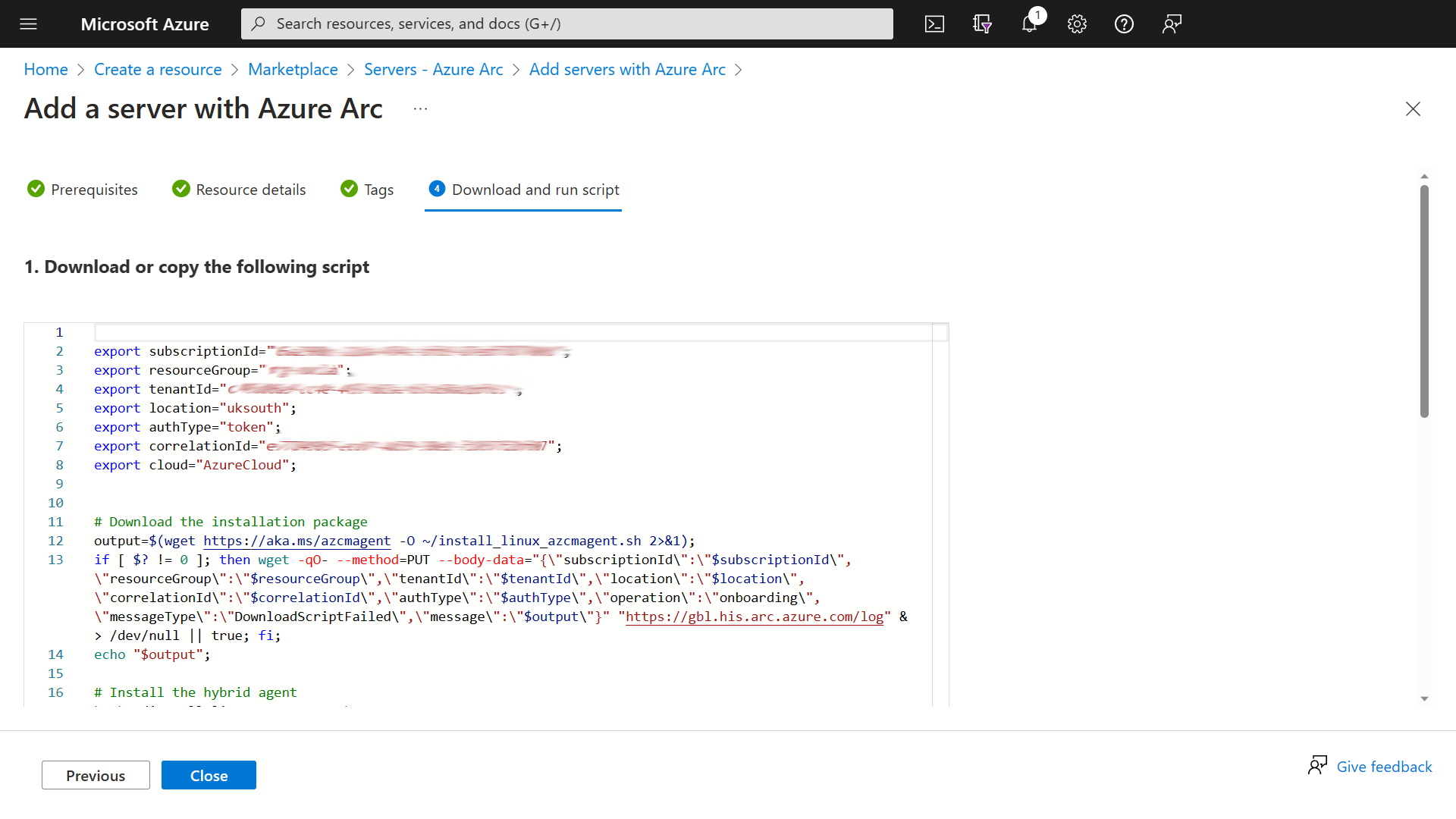Click the Servers - Azure Arc breadcrumb

[433, 69]
